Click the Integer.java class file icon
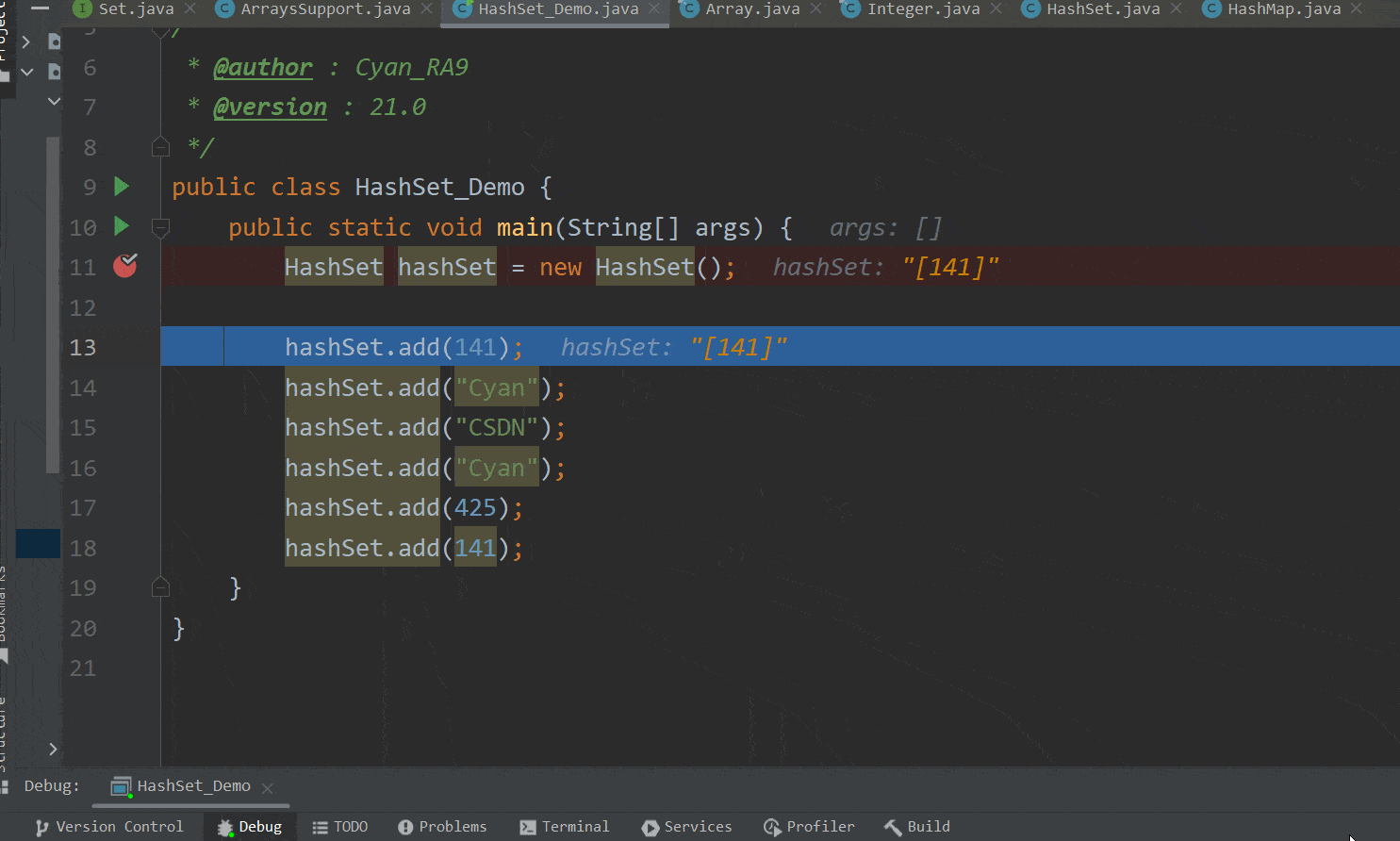The image size is (1400, 841). pos(850,9)
